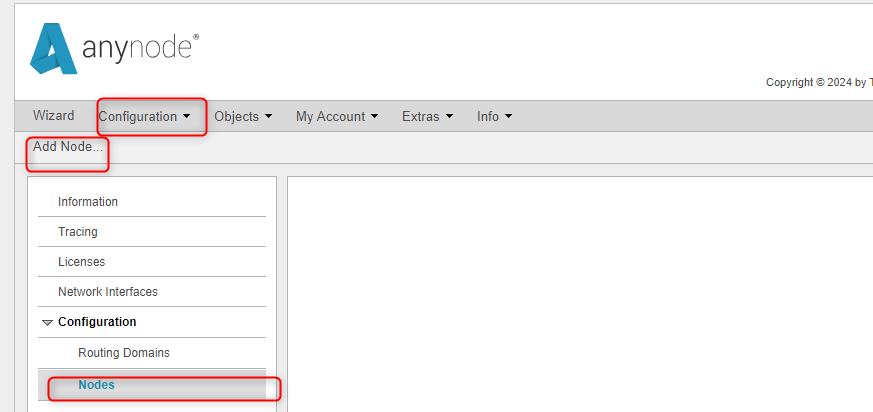Select the highlighted Nodes entry
This screenshot has width=873, height=412.
tap(96, 385)
